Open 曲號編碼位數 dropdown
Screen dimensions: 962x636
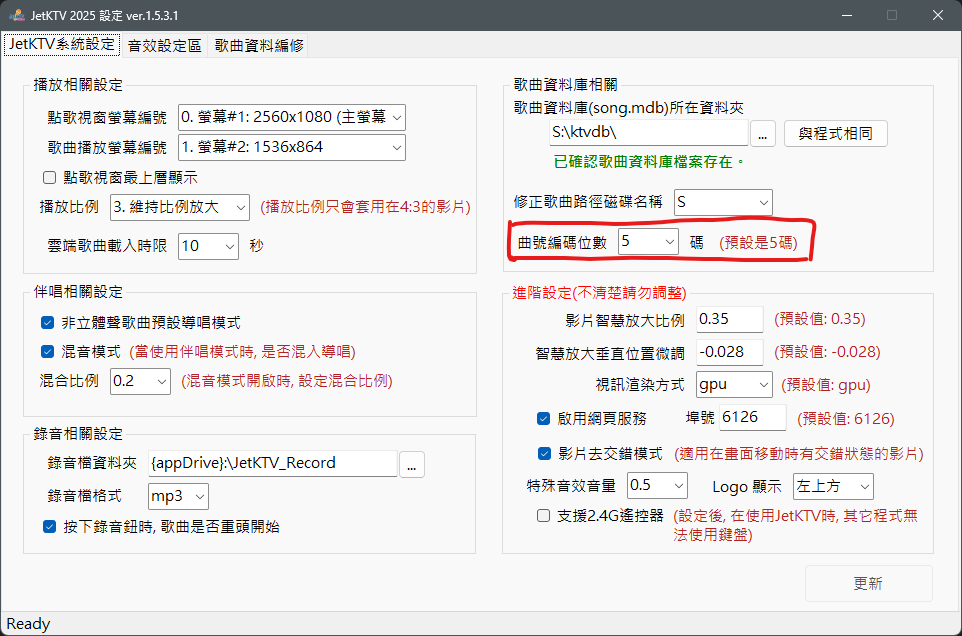[648, 241]
